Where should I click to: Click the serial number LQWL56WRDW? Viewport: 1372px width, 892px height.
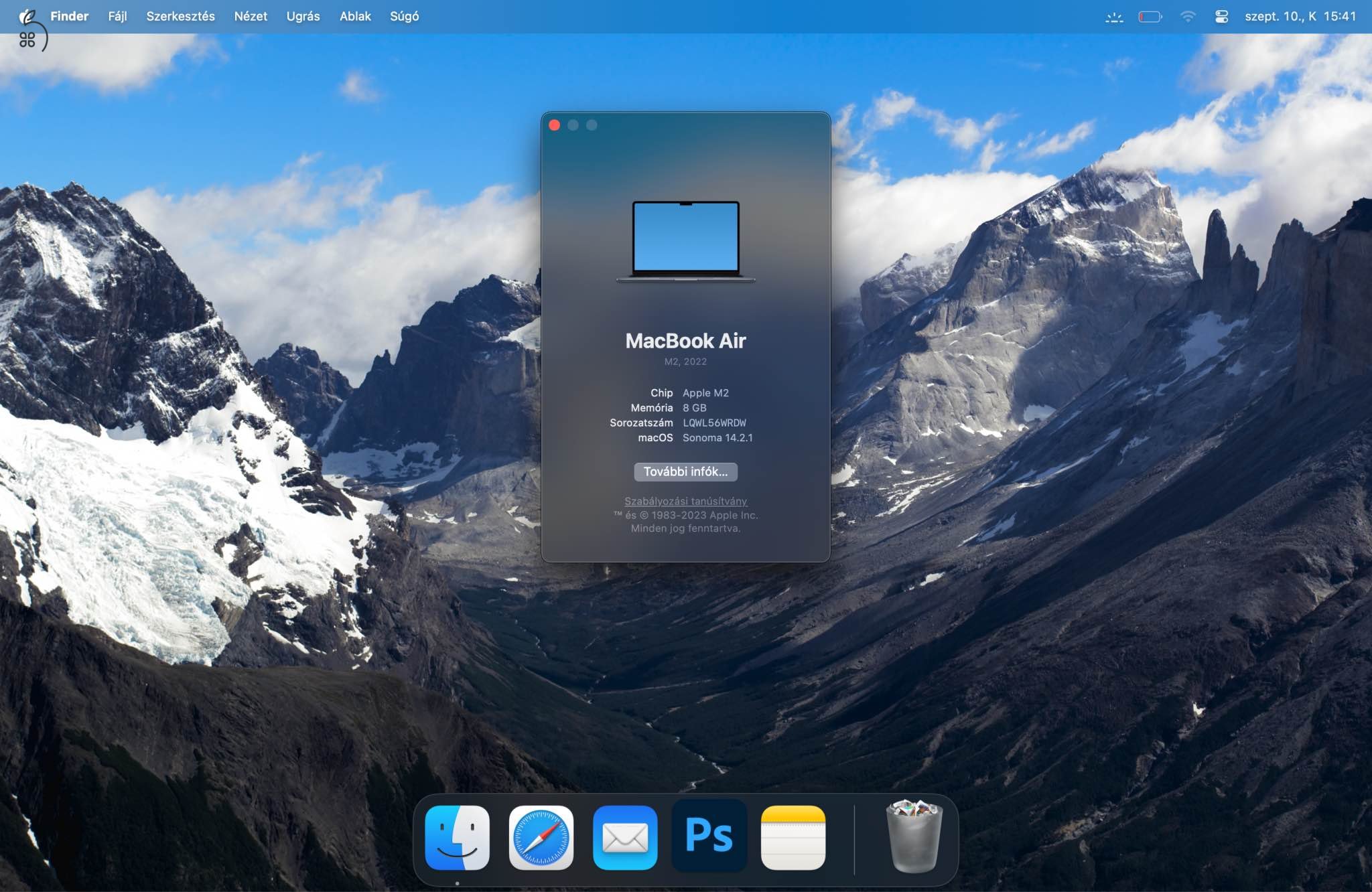714,423
